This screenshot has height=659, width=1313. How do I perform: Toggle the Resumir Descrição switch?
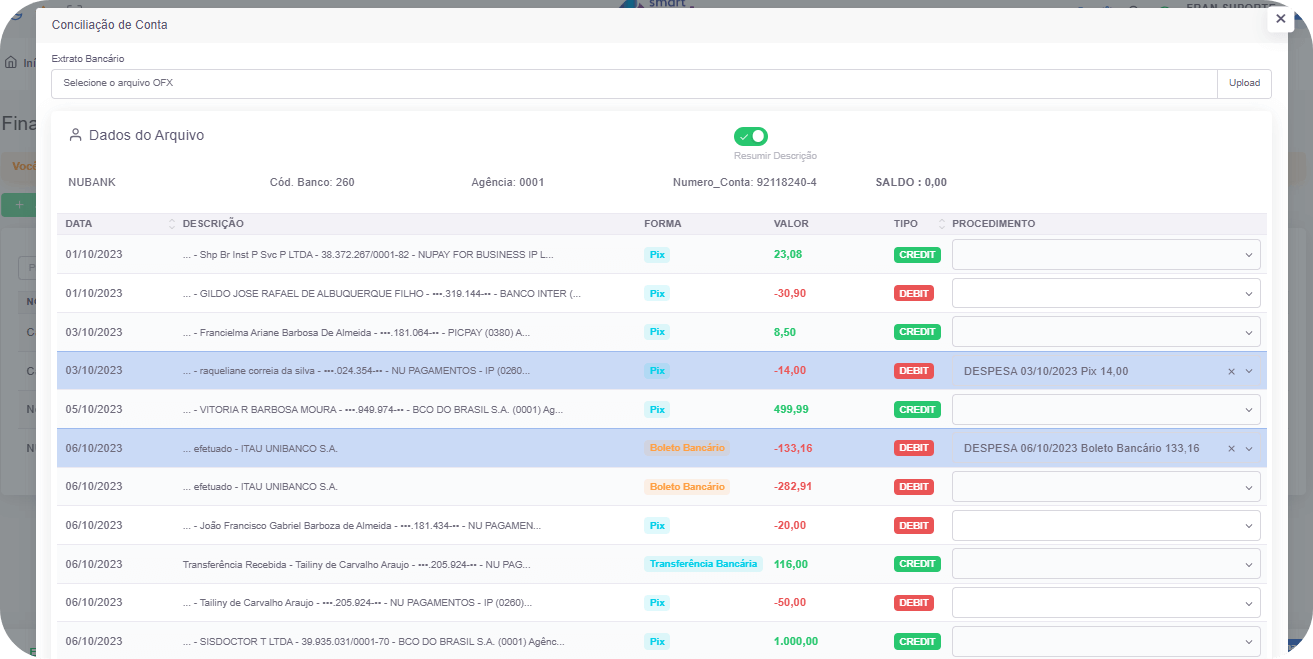[750, 136]
